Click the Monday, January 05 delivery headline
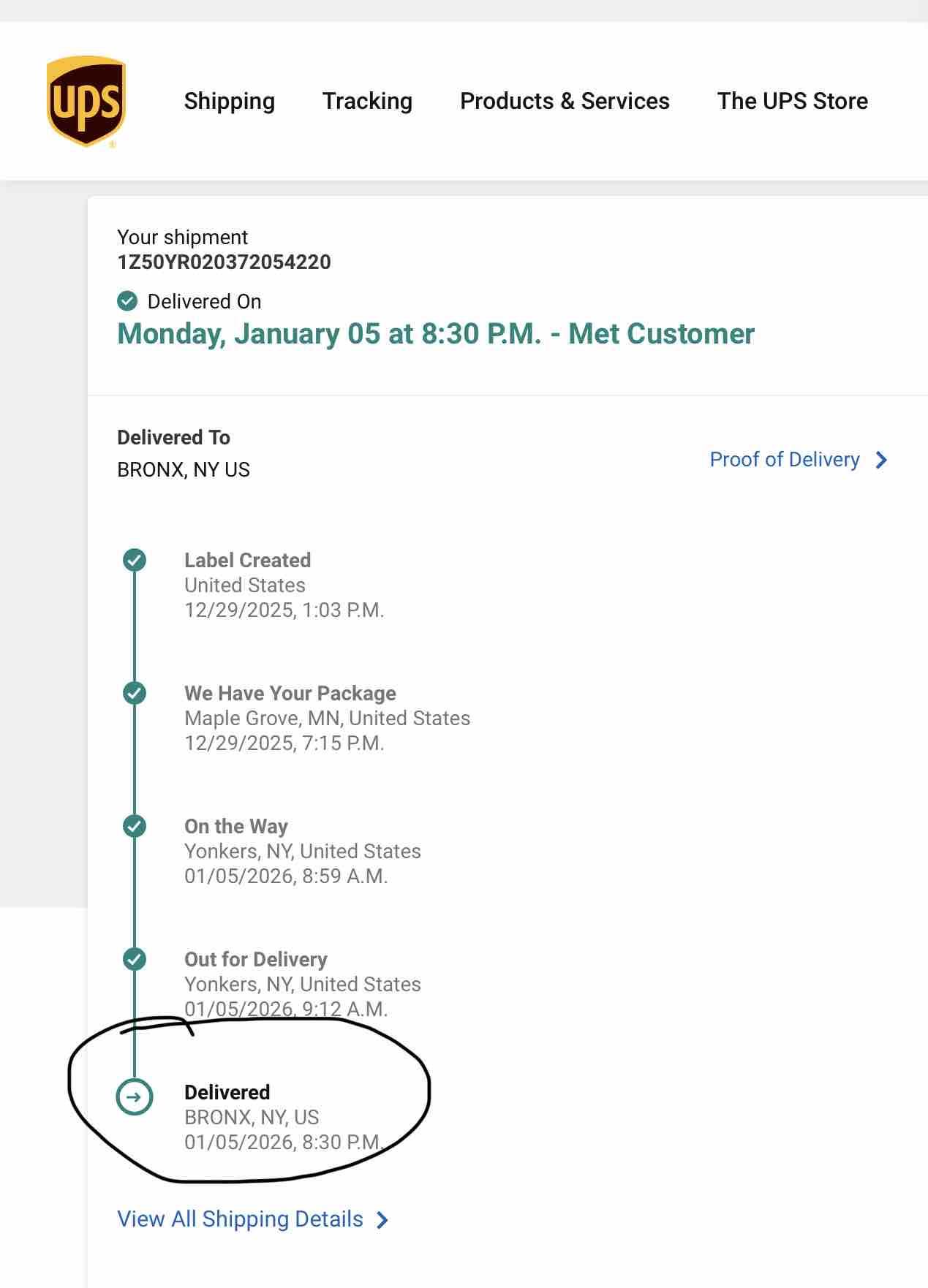This screenshot has width=928, height=1288. tap(435, 333)
